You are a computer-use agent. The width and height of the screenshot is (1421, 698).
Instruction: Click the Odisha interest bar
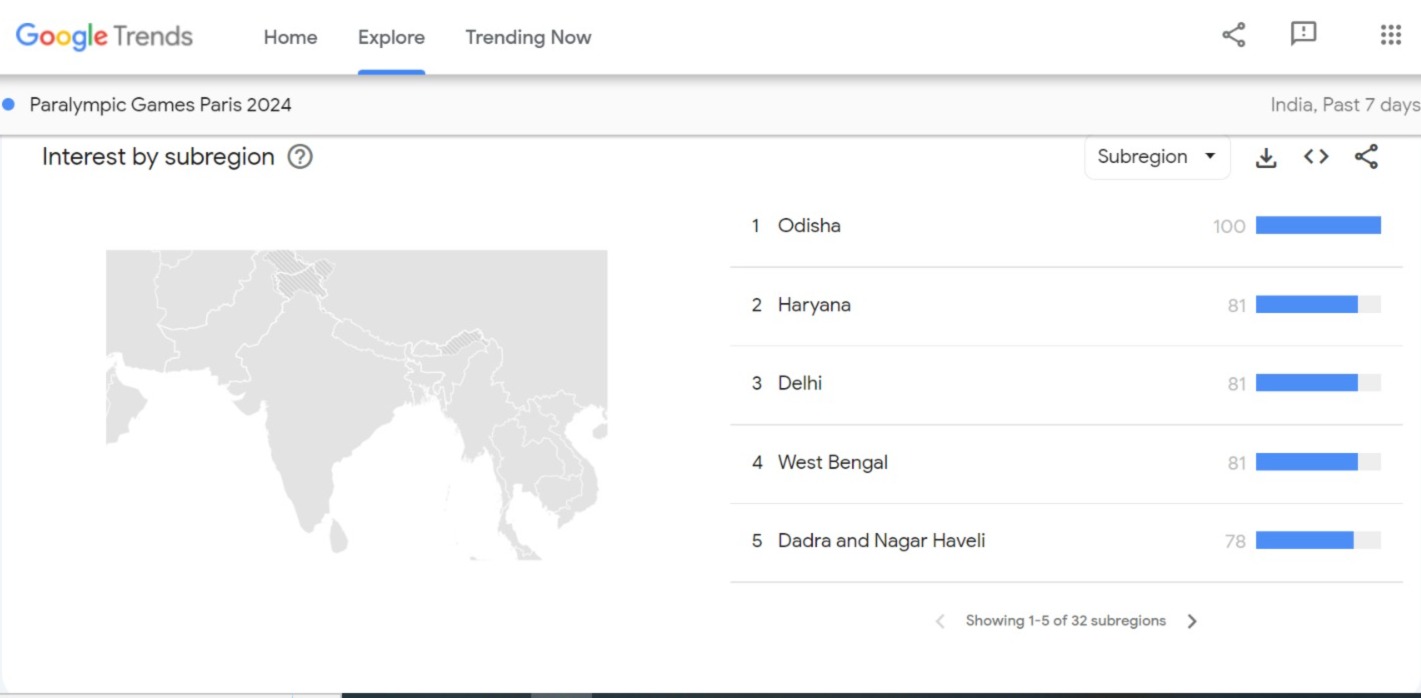pyautogui.click(x=1317, y=226)
